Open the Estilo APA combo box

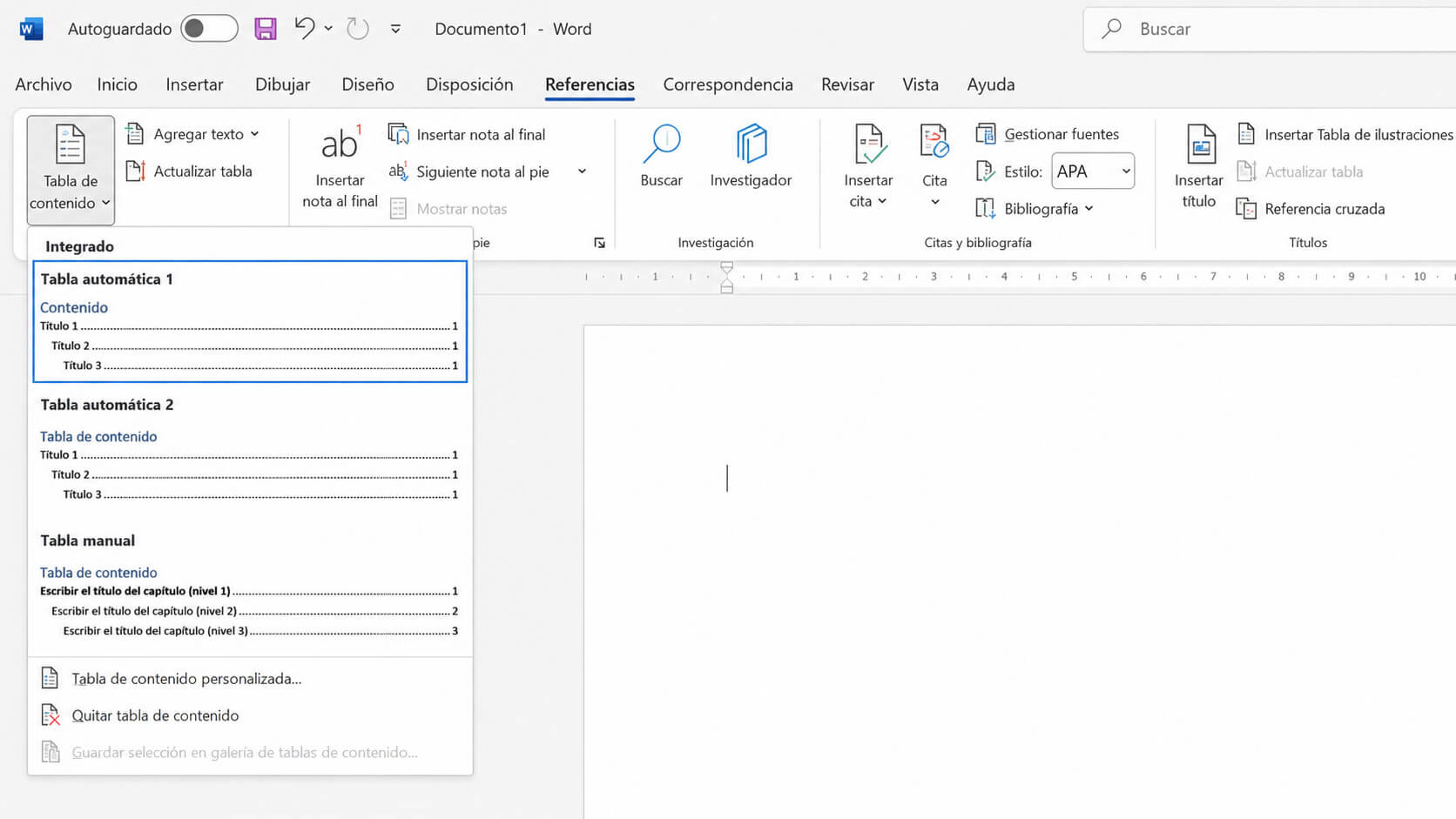[x=1093, y=171]
